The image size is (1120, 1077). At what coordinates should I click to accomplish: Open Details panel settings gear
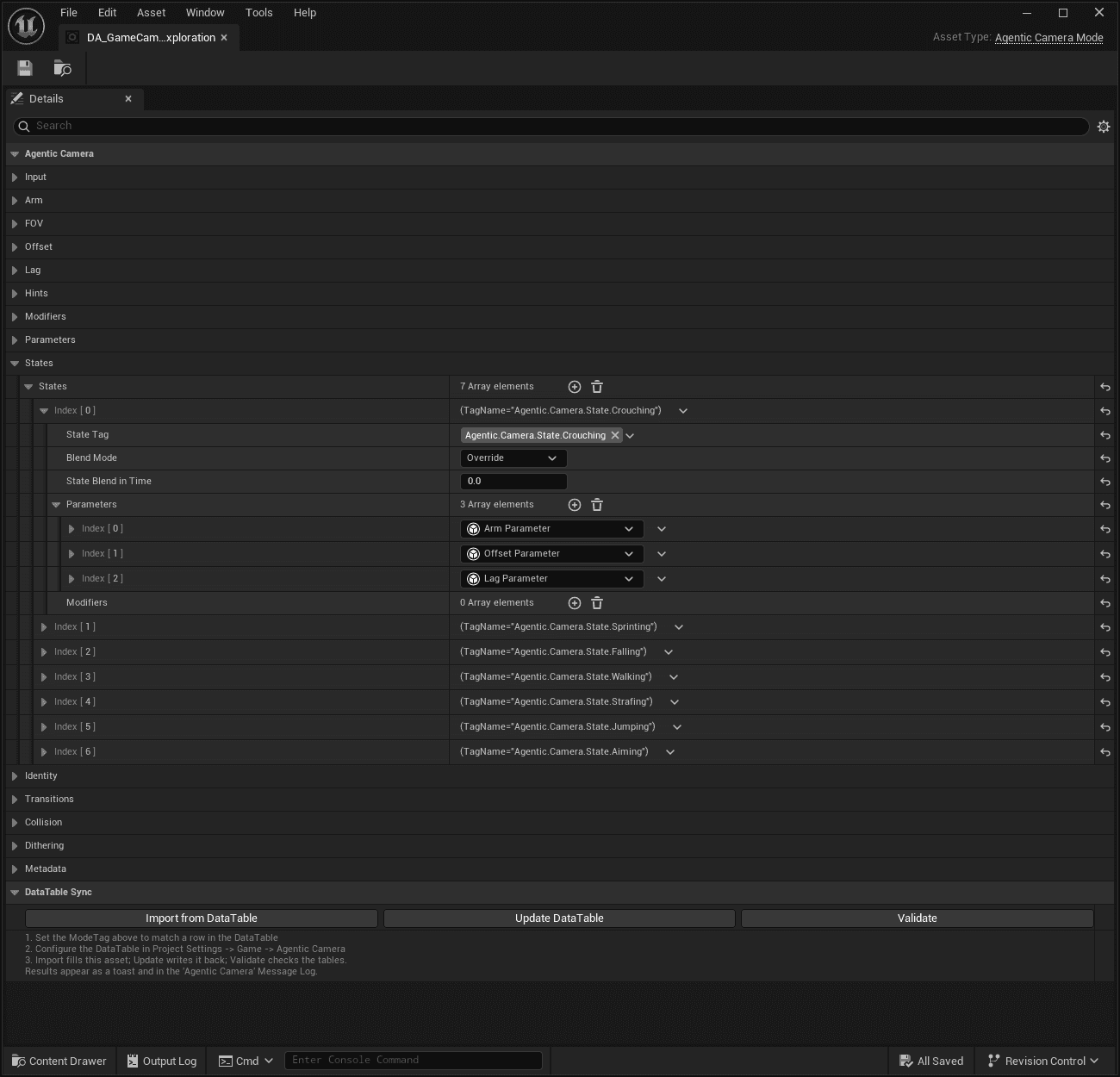pyautogui.click(x=1104, y=127)
